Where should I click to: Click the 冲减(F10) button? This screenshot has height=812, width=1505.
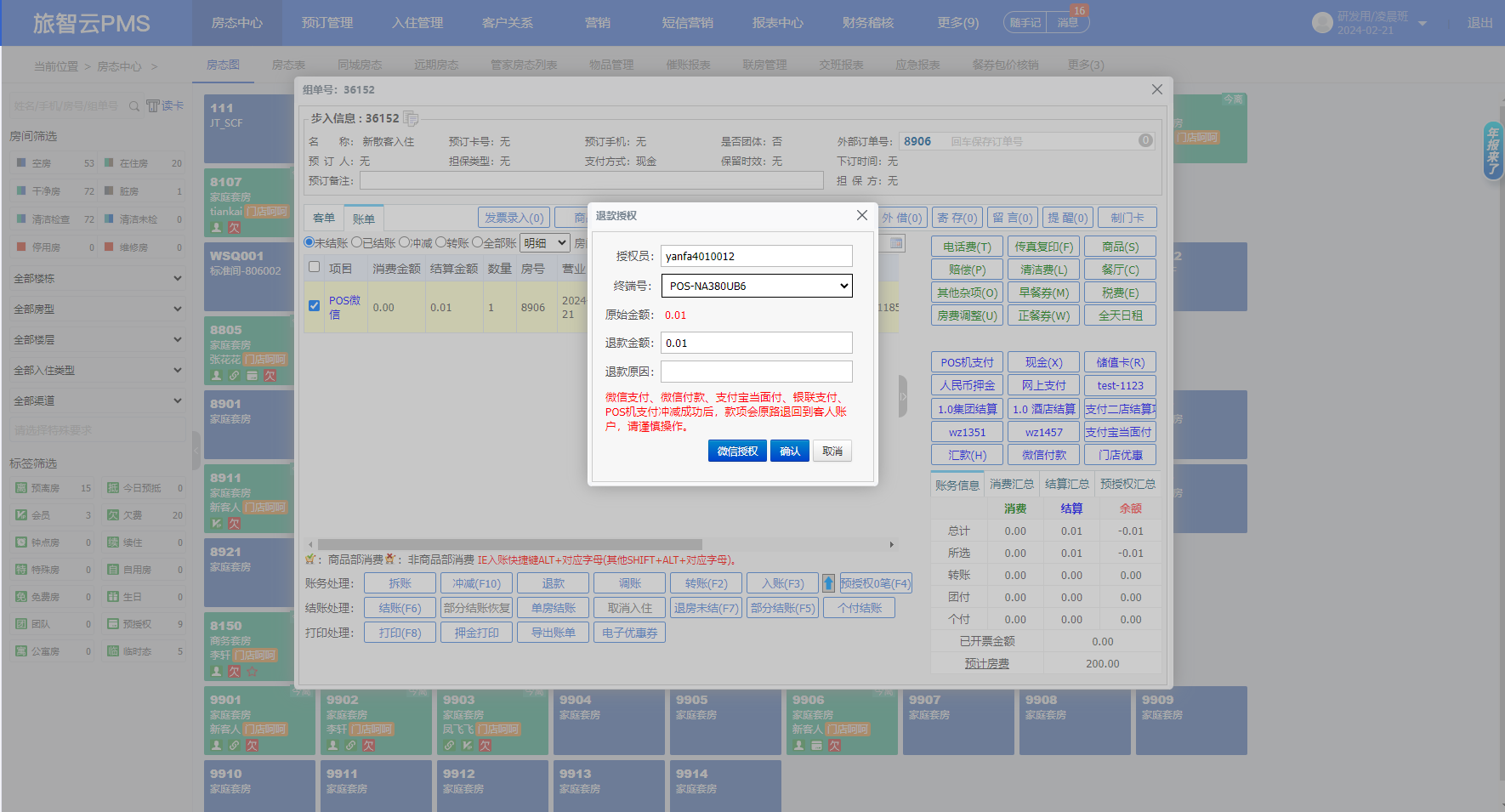coord(477,583)
